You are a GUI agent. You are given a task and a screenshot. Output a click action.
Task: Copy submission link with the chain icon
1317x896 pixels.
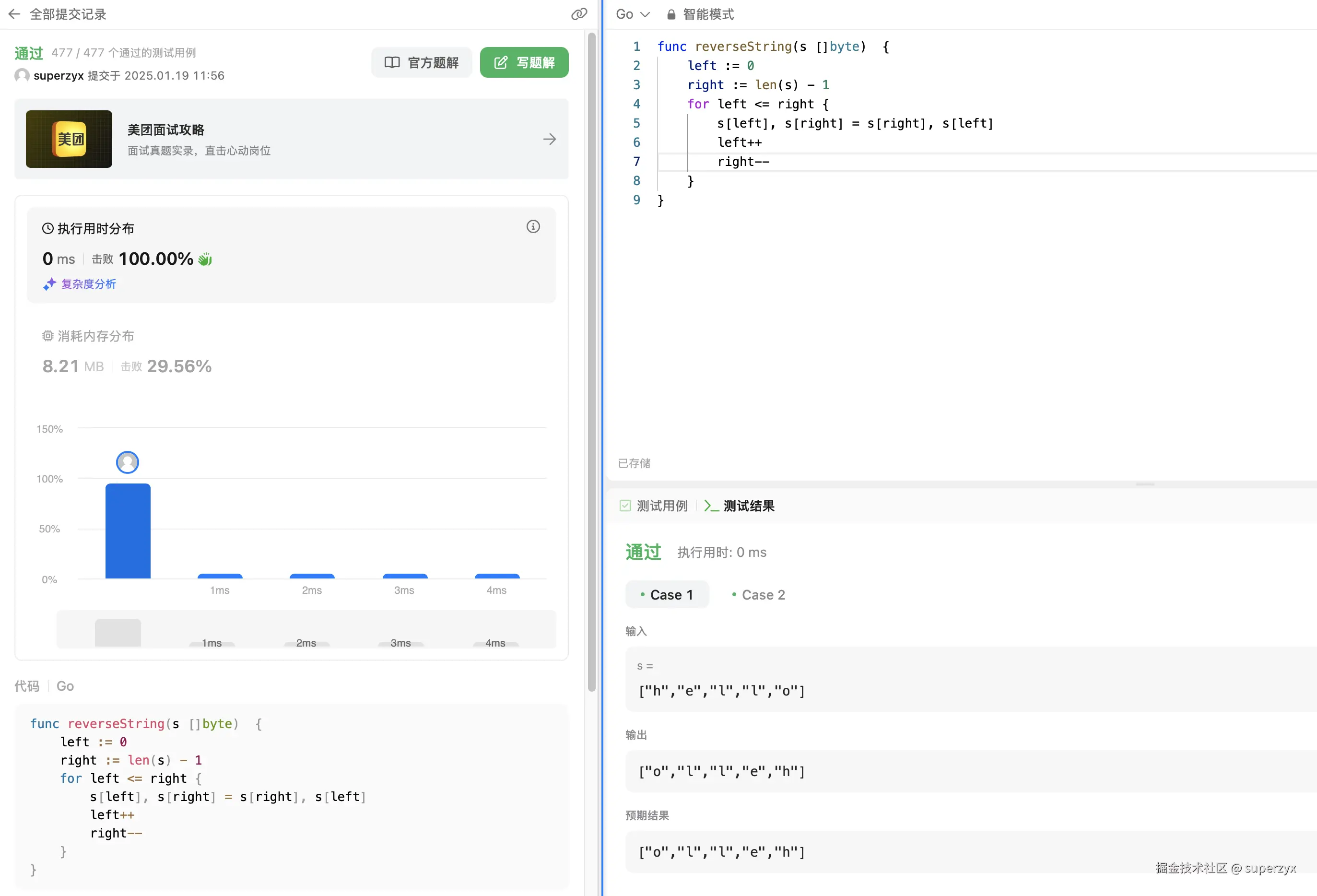coord(578,14)
